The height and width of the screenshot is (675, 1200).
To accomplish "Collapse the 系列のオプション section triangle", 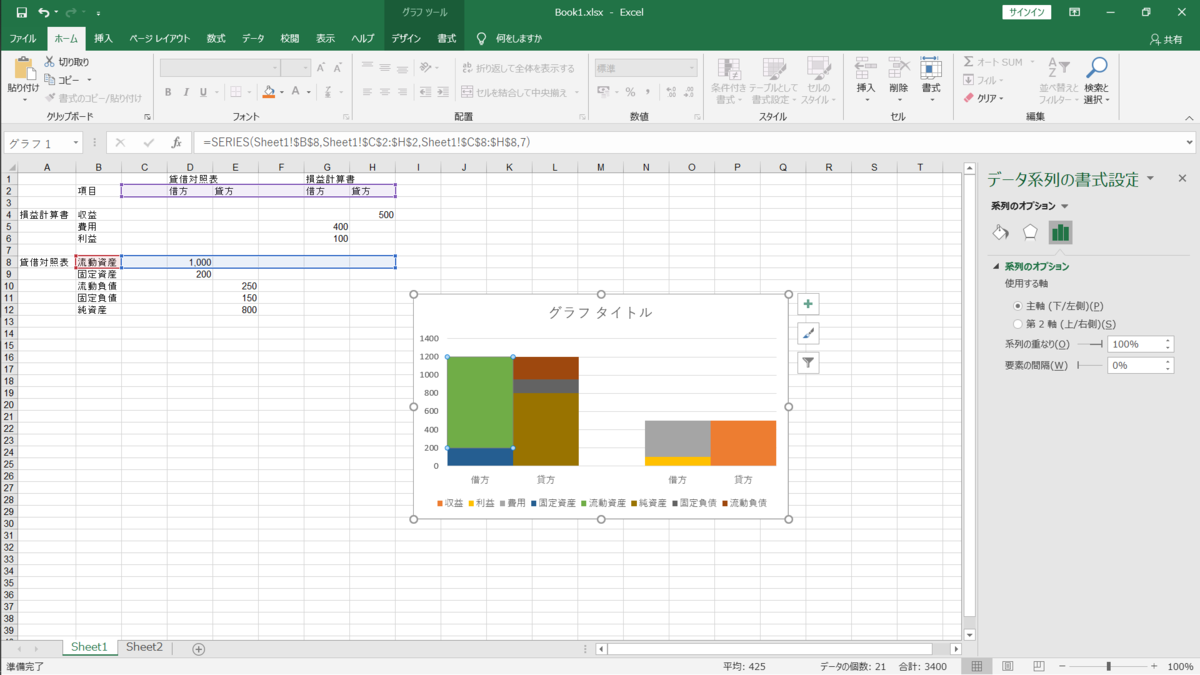I will click(x=995, y=267).
